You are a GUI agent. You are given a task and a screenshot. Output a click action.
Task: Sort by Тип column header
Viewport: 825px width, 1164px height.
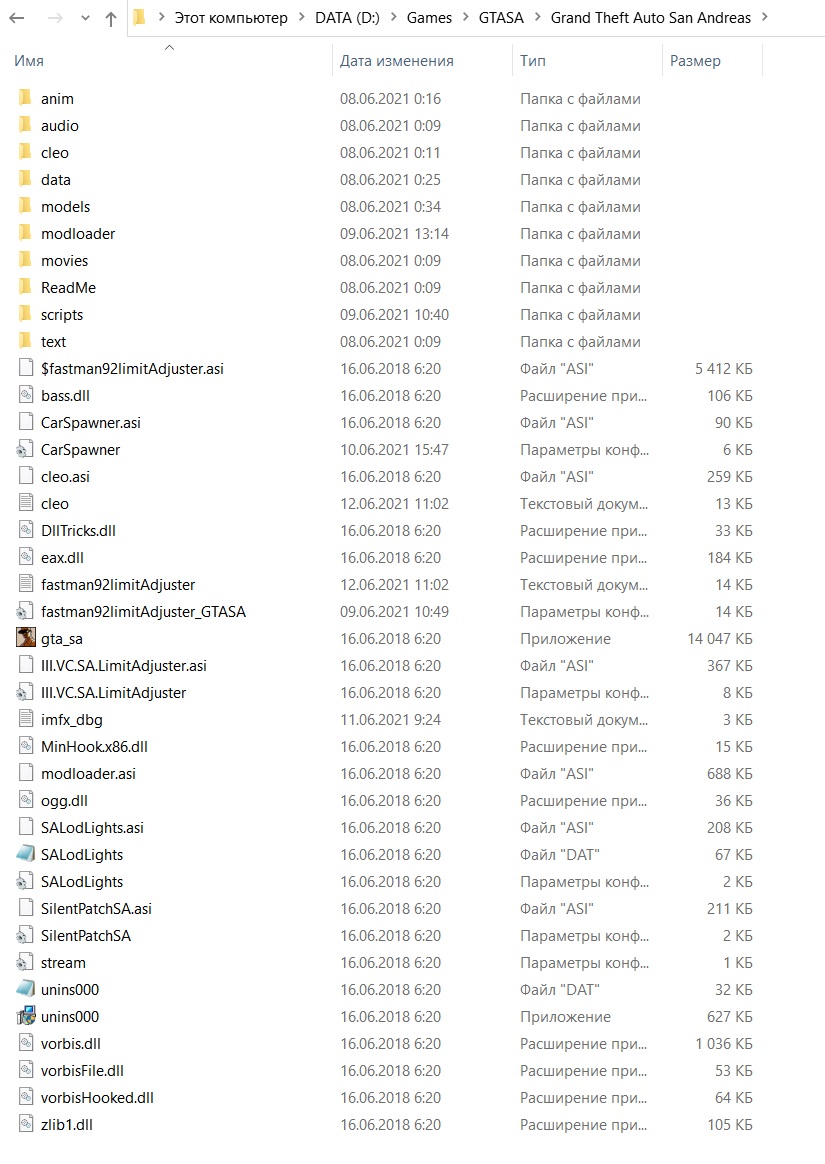[532, 61]
